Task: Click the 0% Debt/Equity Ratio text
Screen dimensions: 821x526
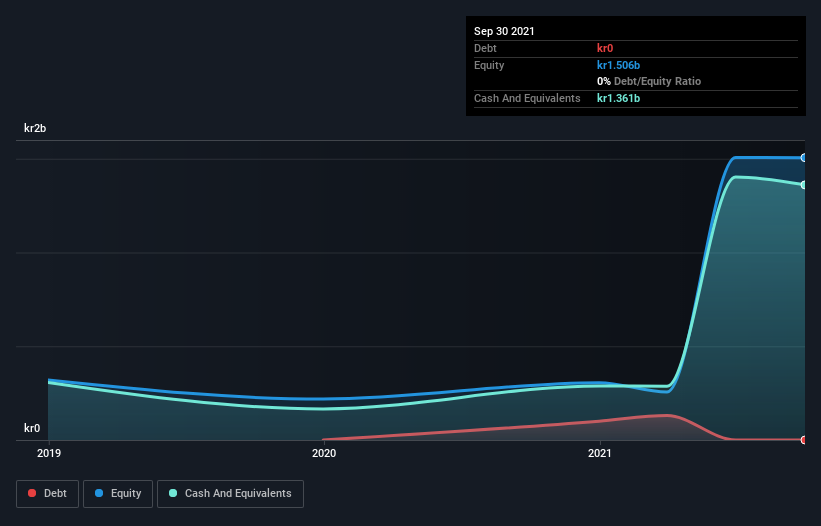Action: pyautogui.click(x=649, y=82)
